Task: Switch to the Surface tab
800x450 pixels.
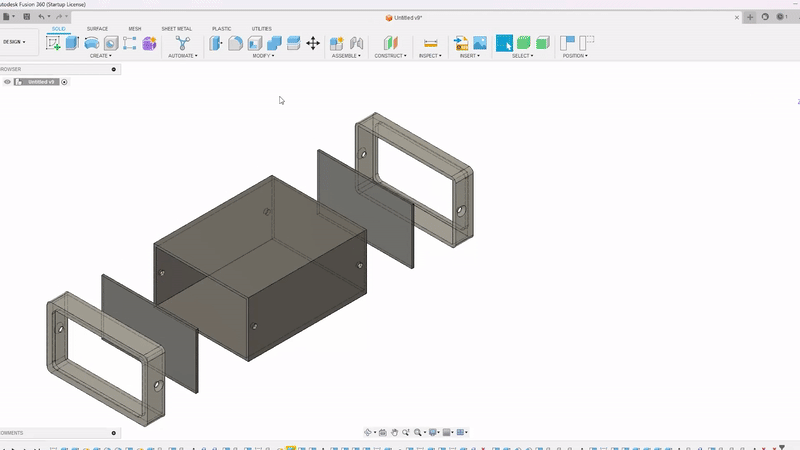Action: pyautogui.click(x=97, y=29)
